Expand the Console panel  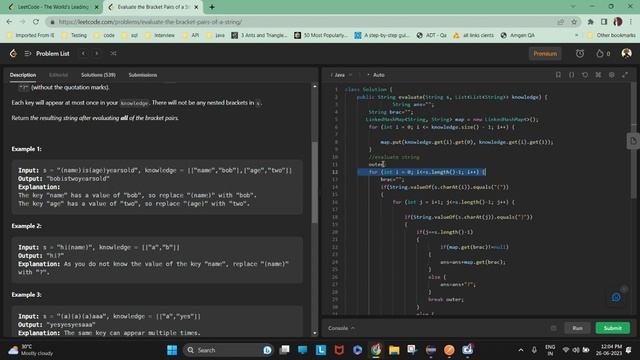(x=341, y=328)
